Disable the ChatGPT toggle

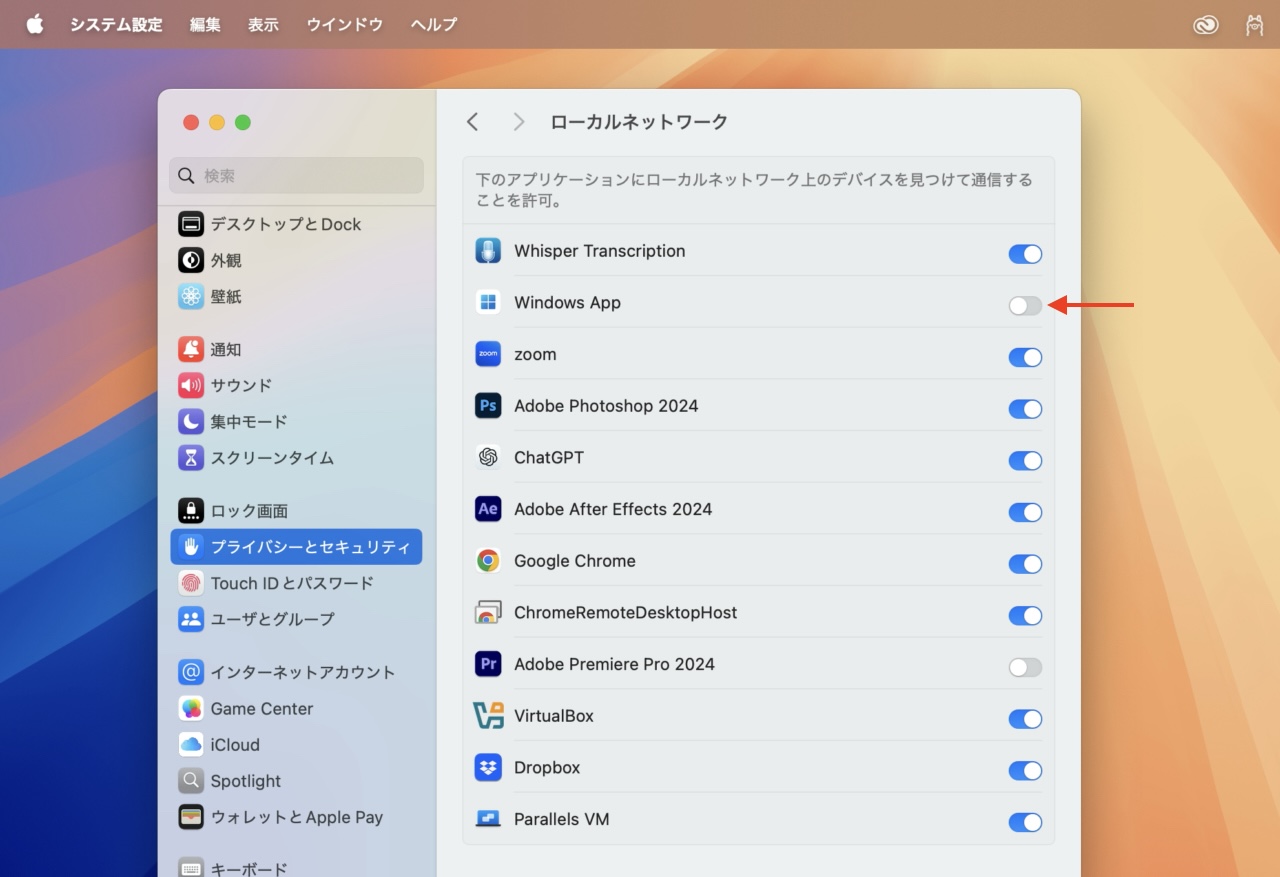(1025, 461)
